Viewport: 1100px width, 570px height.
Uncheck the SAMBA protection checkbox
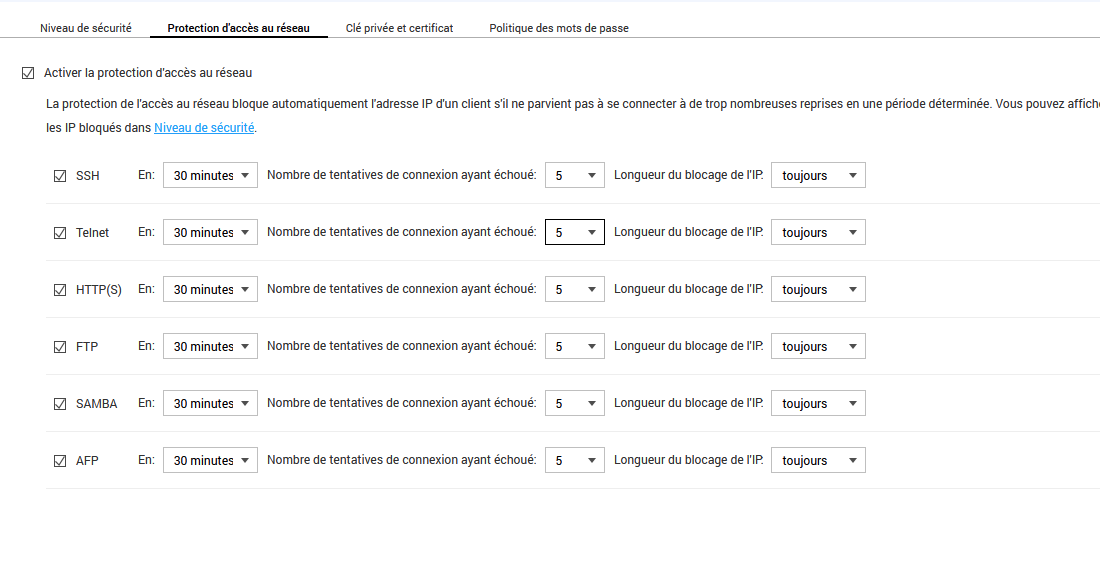click(60, 404)
